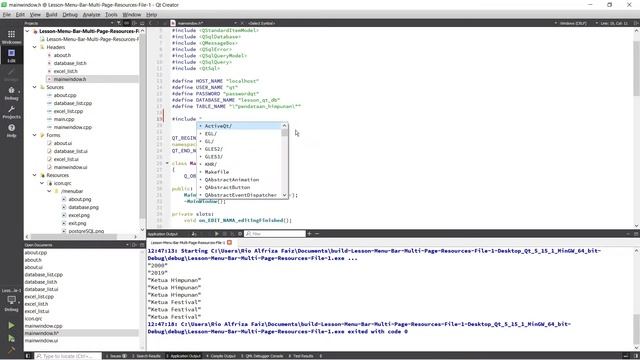Open about.h in Headers tree
Viewport: 640px width, 360px height.
pos(62,55)
